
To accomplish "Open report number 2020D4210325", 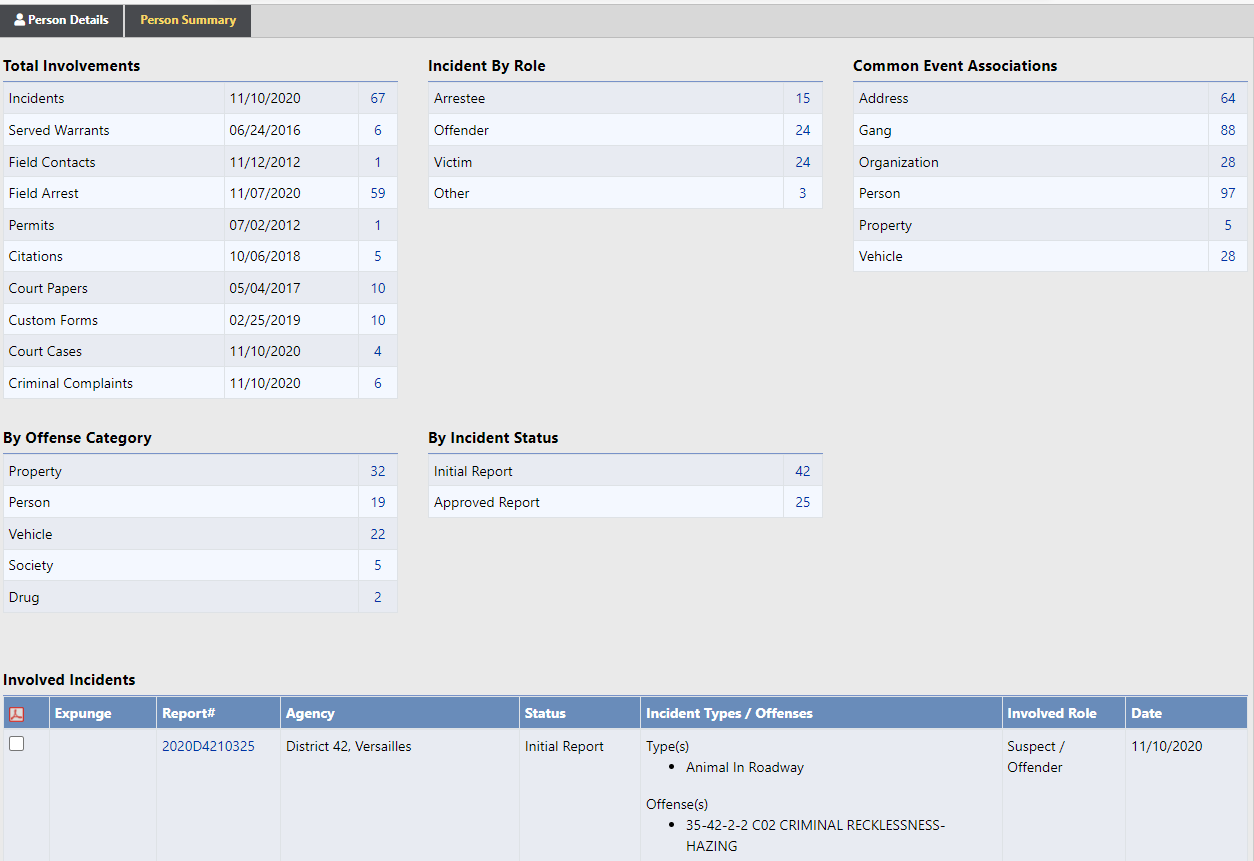I will (x=208, y=746).
